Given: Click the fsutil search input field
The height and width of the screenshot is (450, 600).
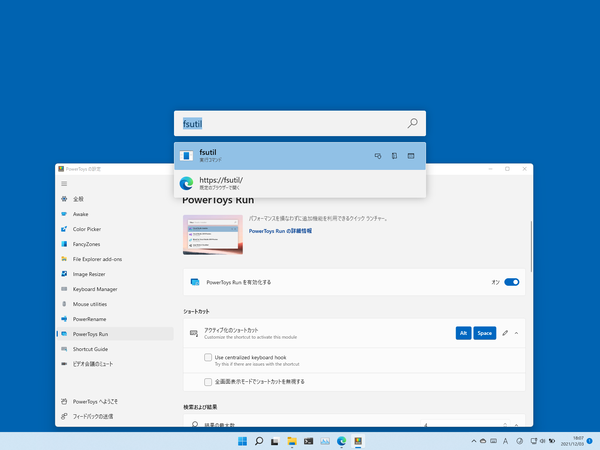Looking at the screenshot, I should pos(290,124).
